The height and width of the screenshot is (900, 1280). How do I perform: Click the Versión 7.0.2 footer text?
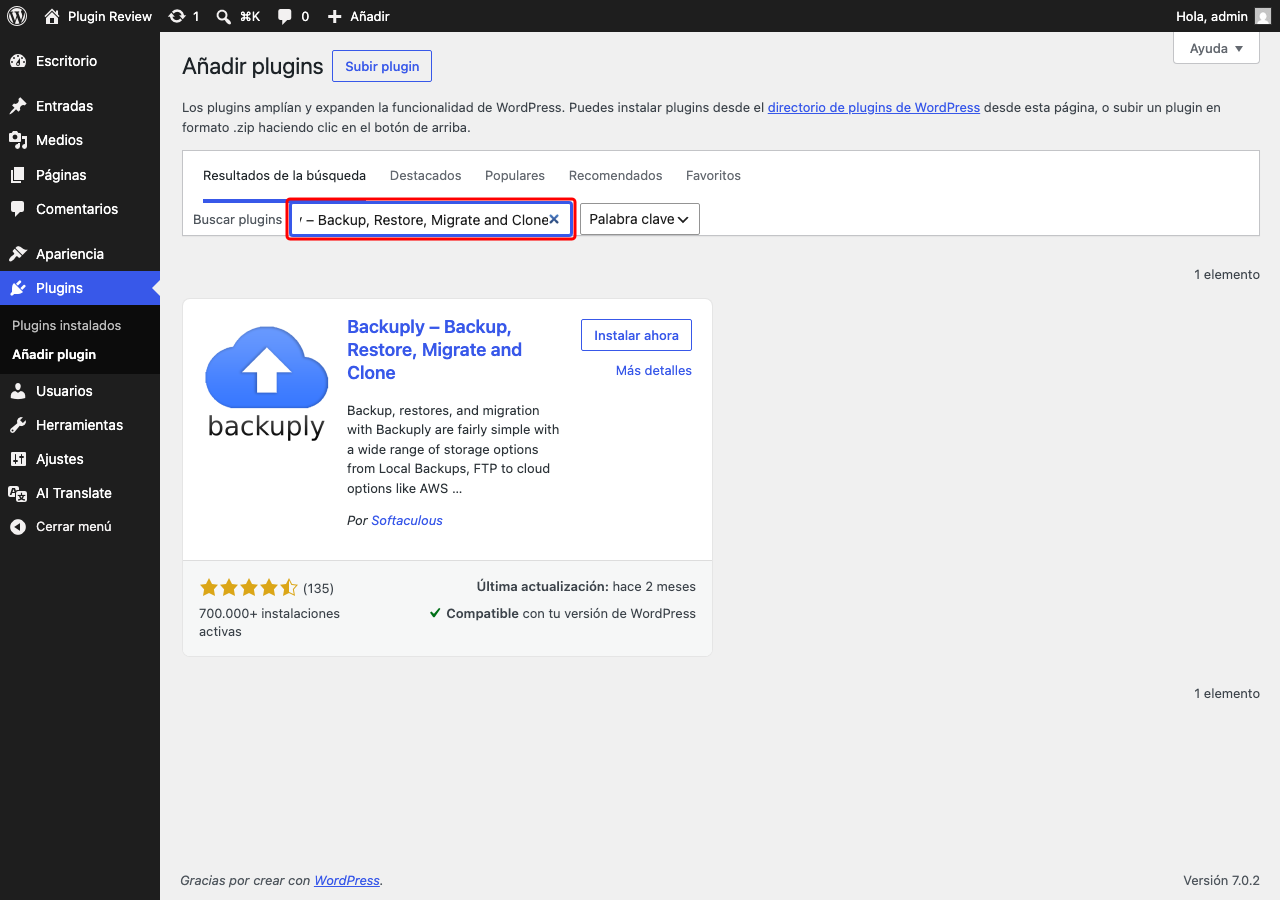pyautogui.click(x=1221, y=880)
